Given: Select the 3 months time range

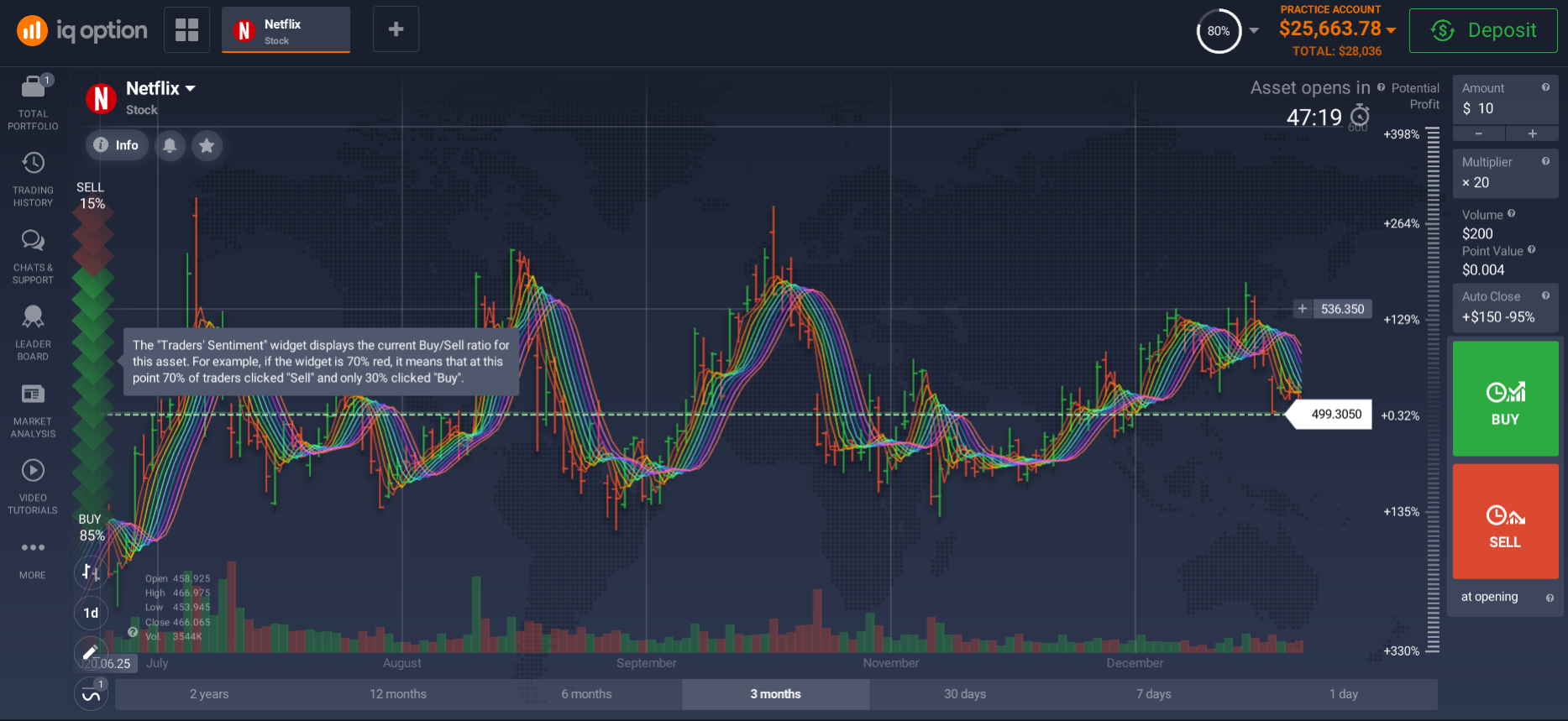Looking at the screenshot, I should point(775,694).
